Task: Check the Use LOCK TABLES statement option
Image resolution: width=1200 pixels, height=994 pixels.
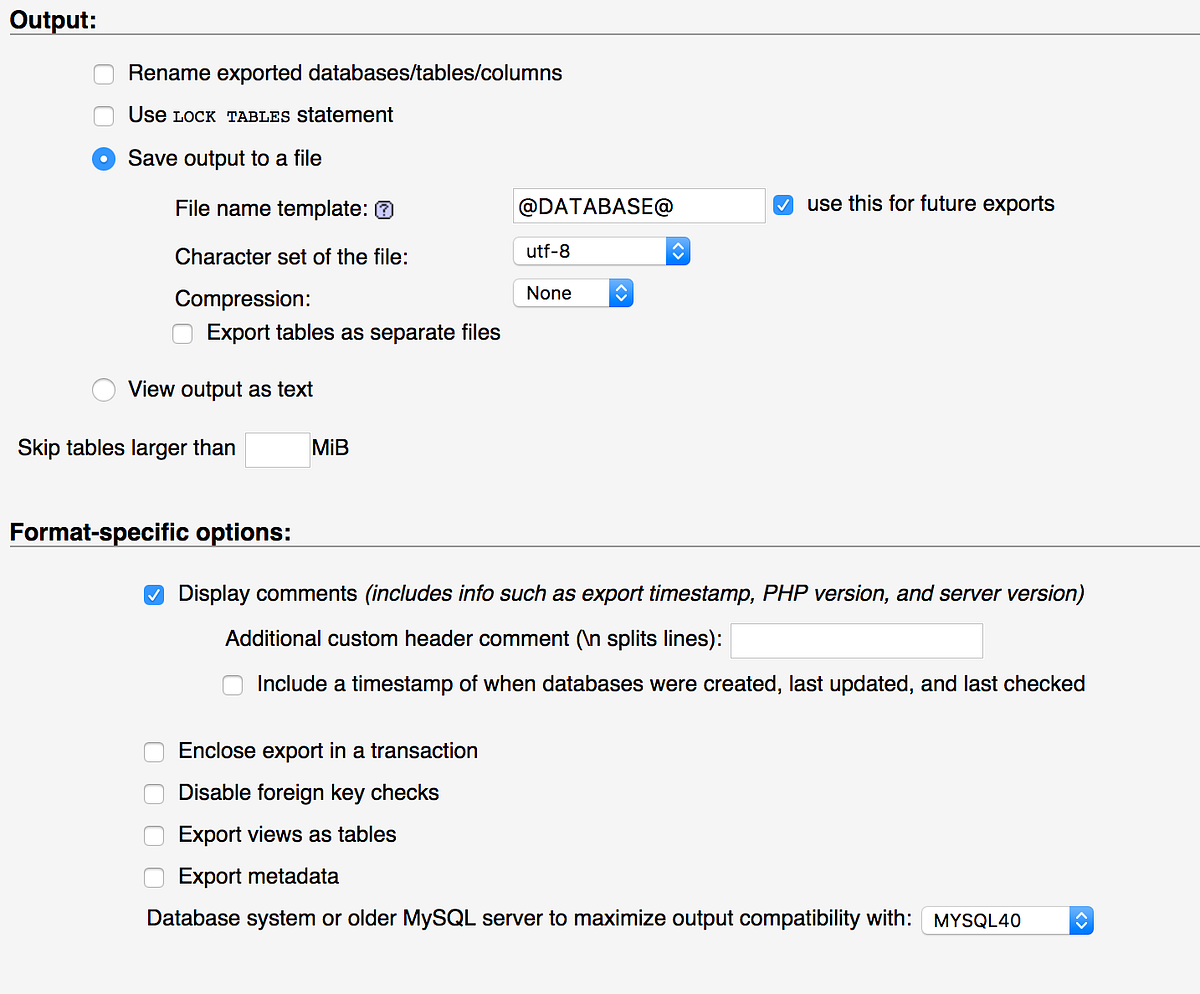Action: pyautogui.click(x=104, y=116)
